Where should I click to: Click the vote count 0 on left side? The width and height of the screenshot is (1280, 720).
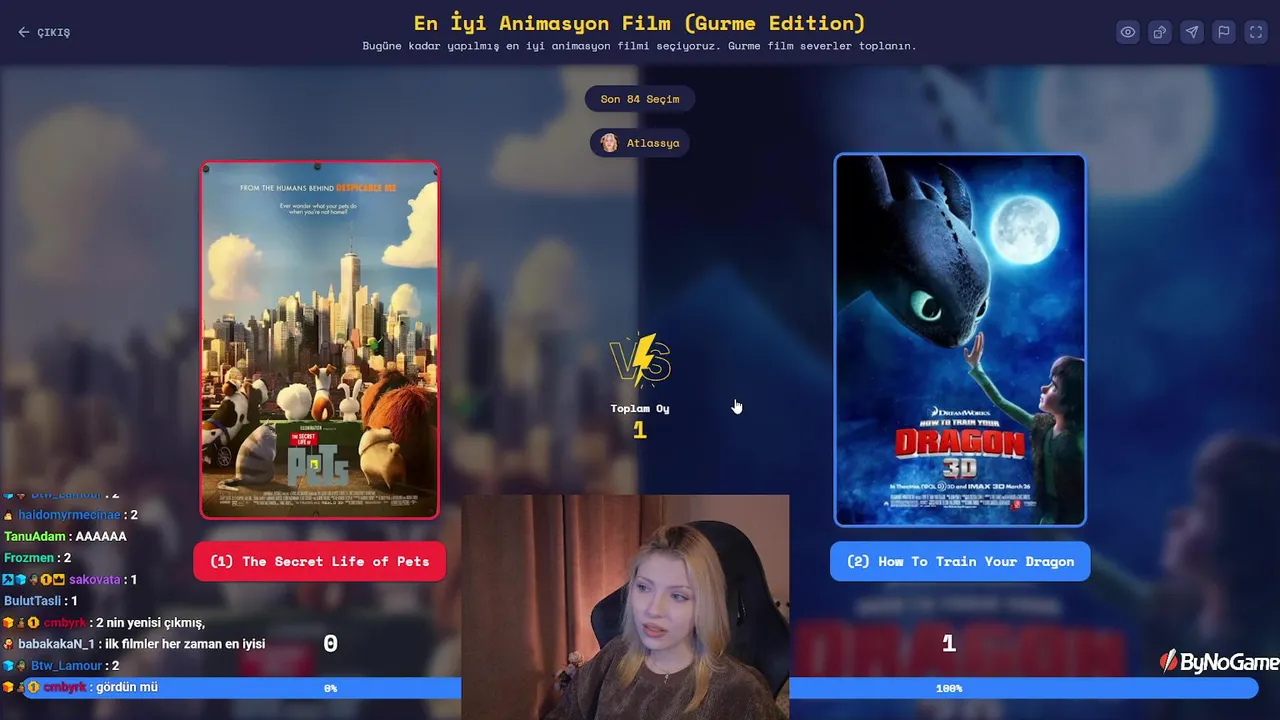pos(330,645)
